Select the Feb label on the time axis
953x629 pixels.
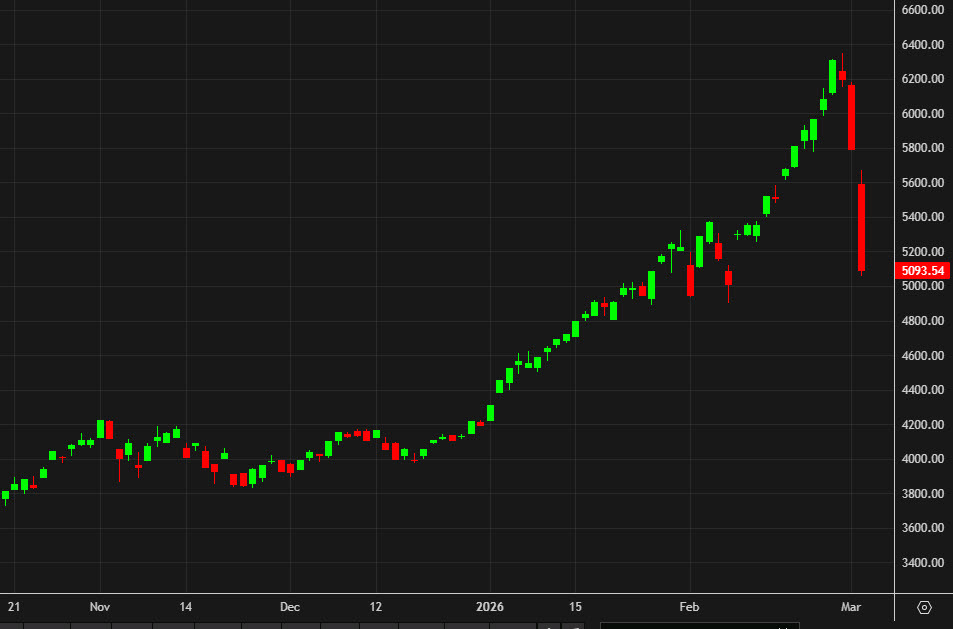coord(689,606)
